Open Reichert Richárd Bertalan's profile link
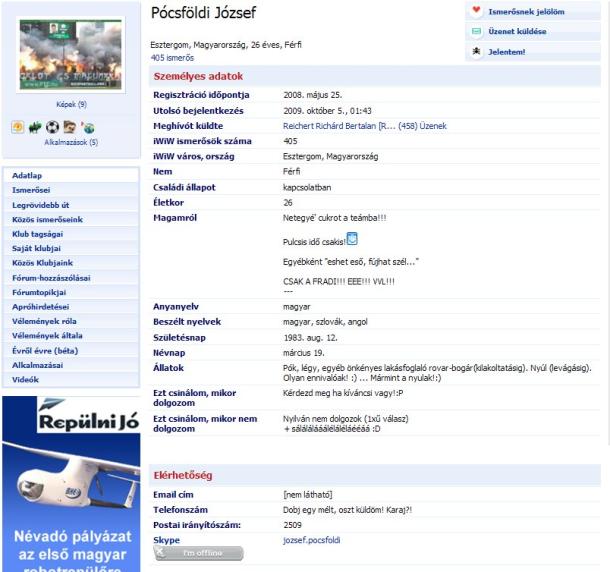The image size is (610, 572). (x=338, y=126)
